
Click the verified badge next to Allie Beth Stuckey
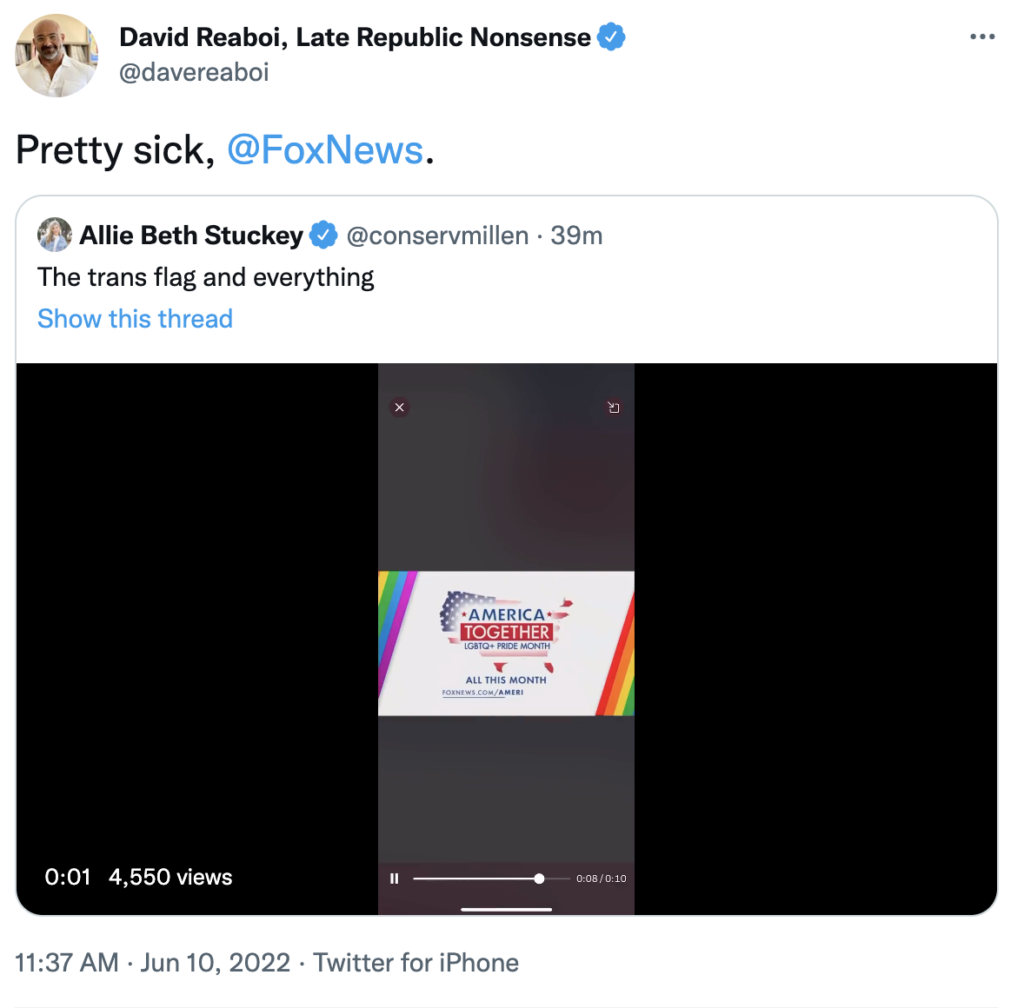[x=322, y=236]
